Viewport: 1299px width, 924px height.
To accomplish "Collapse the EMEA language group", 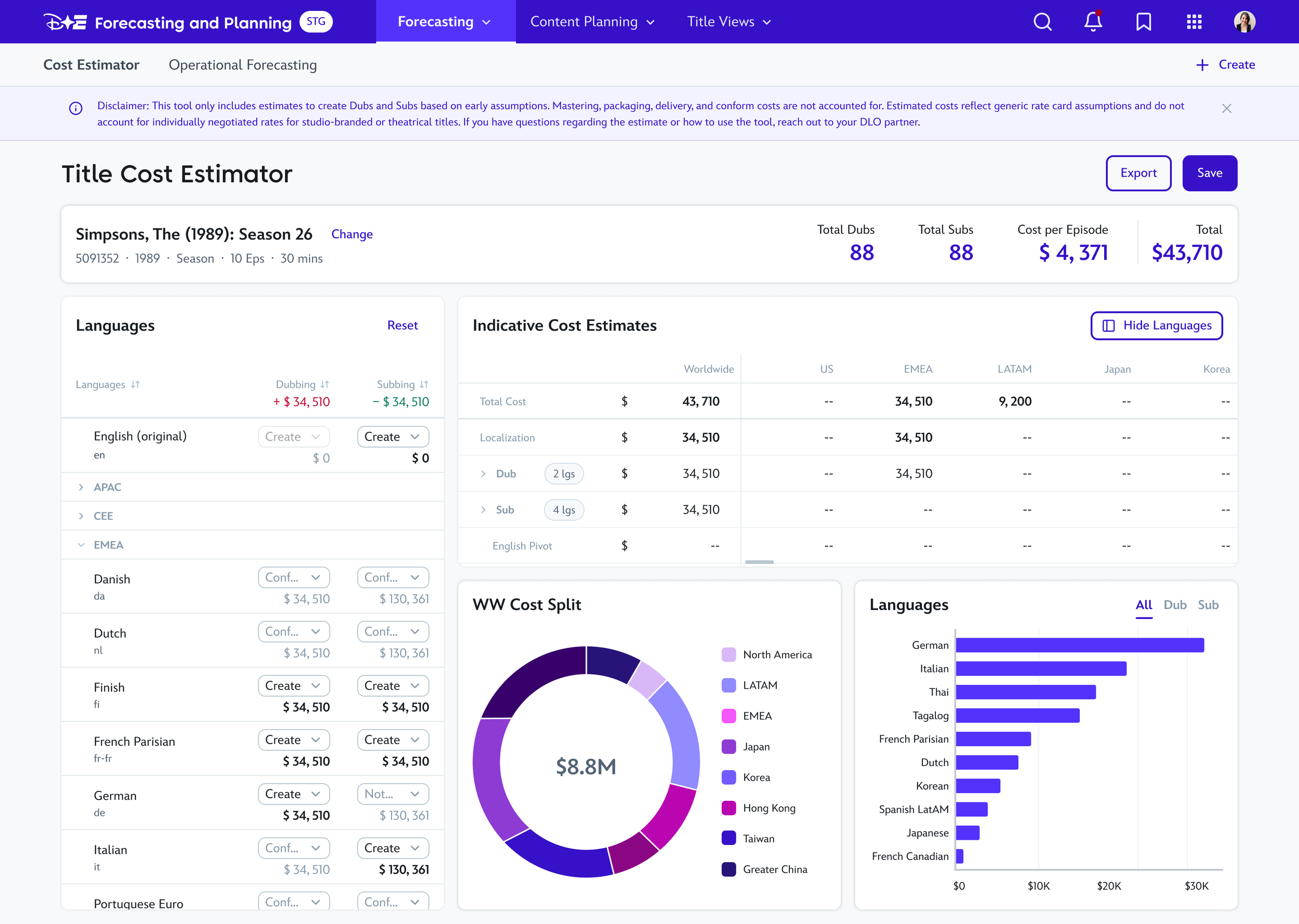I will pyautogui.click(x=82, y=545).
